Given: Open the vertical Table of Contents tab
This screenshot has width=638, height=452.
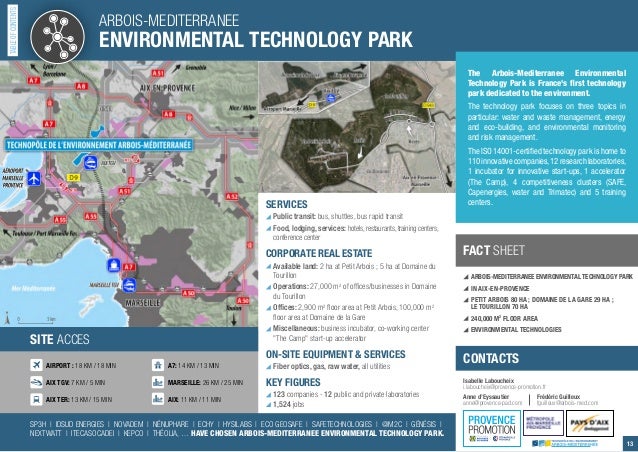Looking at the screenshot, I should (12, 31).
